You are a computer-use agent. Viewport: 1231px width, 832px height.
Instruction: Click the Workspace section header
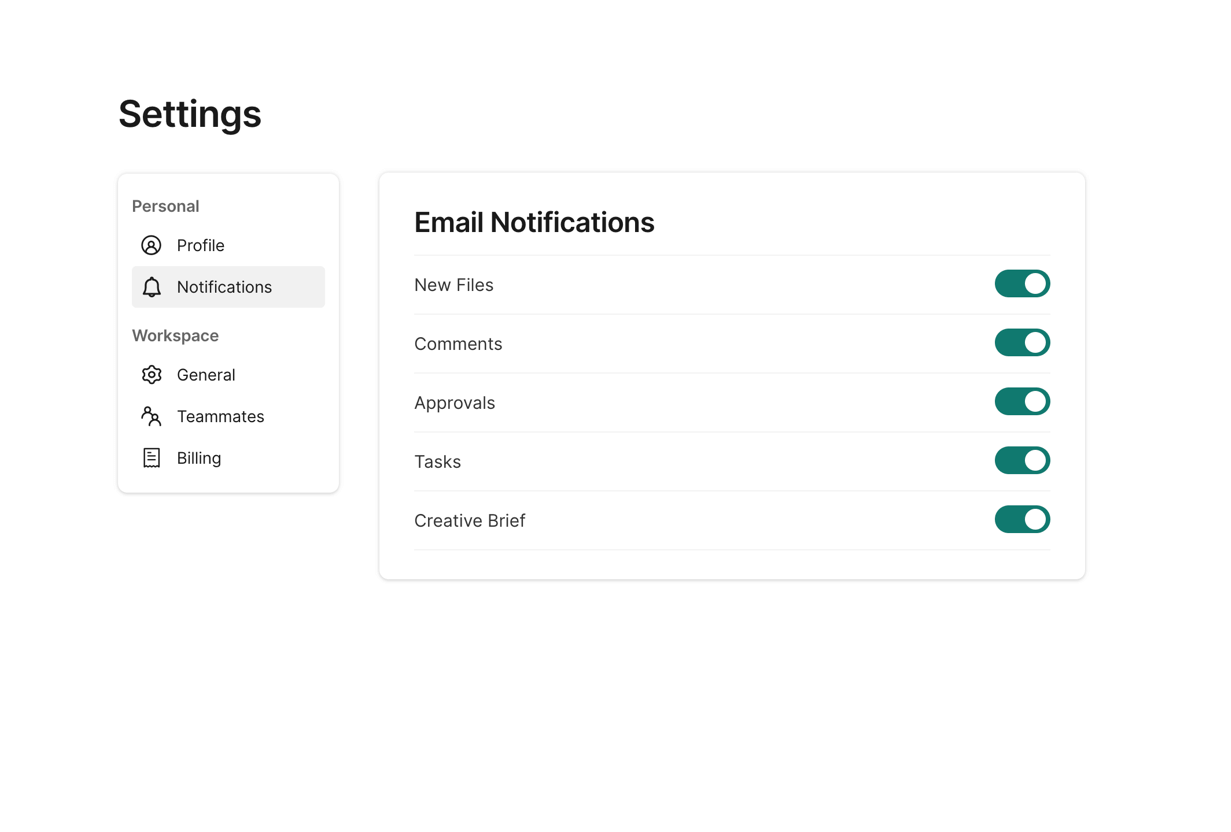pos(175,336)
